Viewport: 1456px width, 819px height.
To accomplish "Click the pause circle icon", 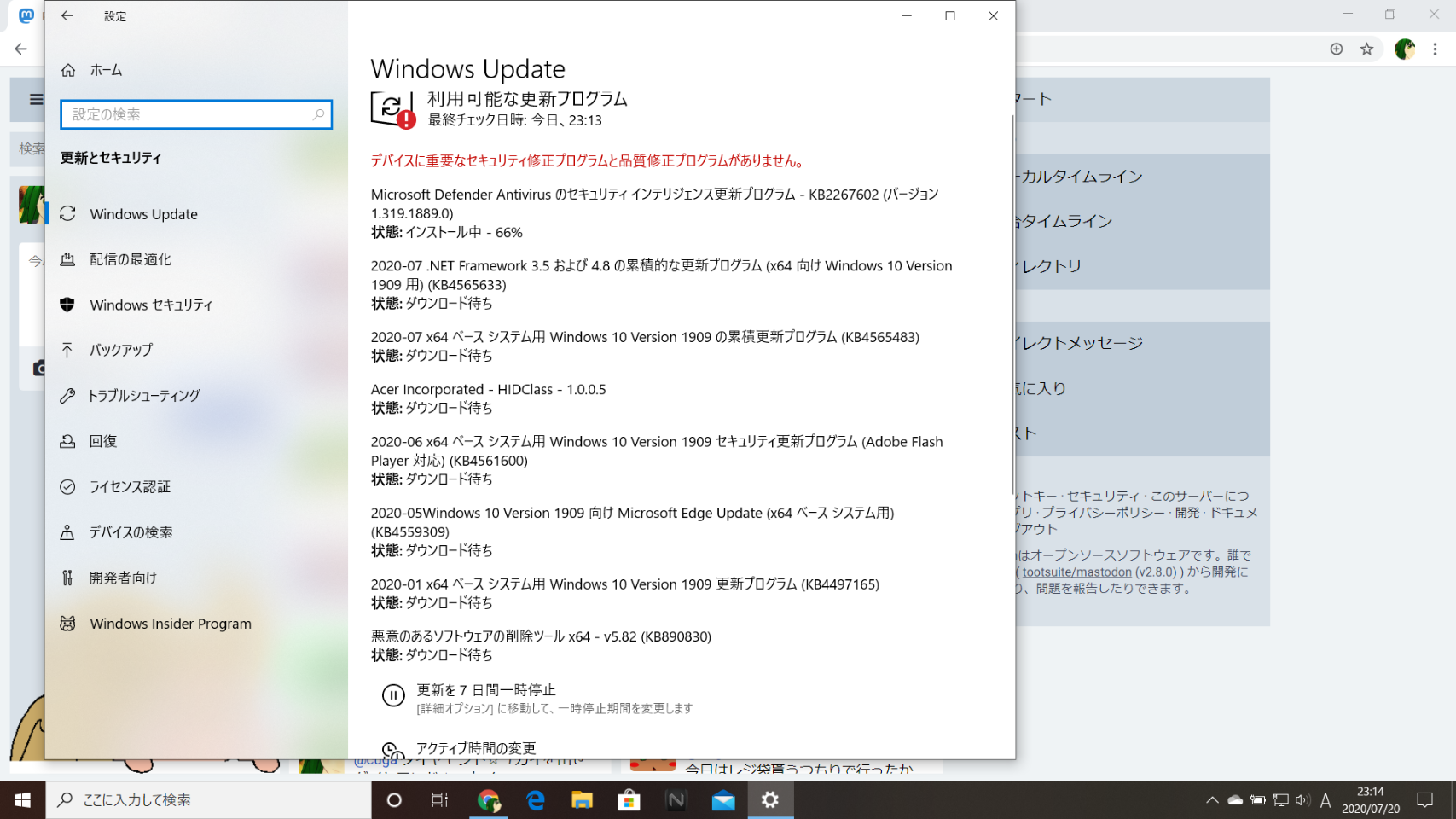I will click(x=393, y=696).
